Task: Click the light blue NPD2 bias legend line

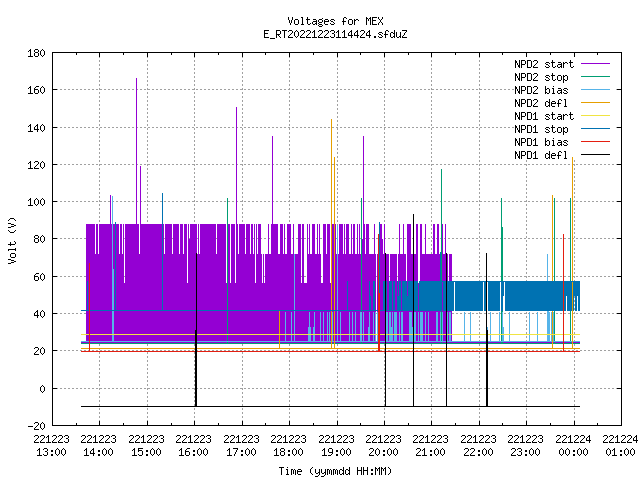Action: click(x=595, y=90)
